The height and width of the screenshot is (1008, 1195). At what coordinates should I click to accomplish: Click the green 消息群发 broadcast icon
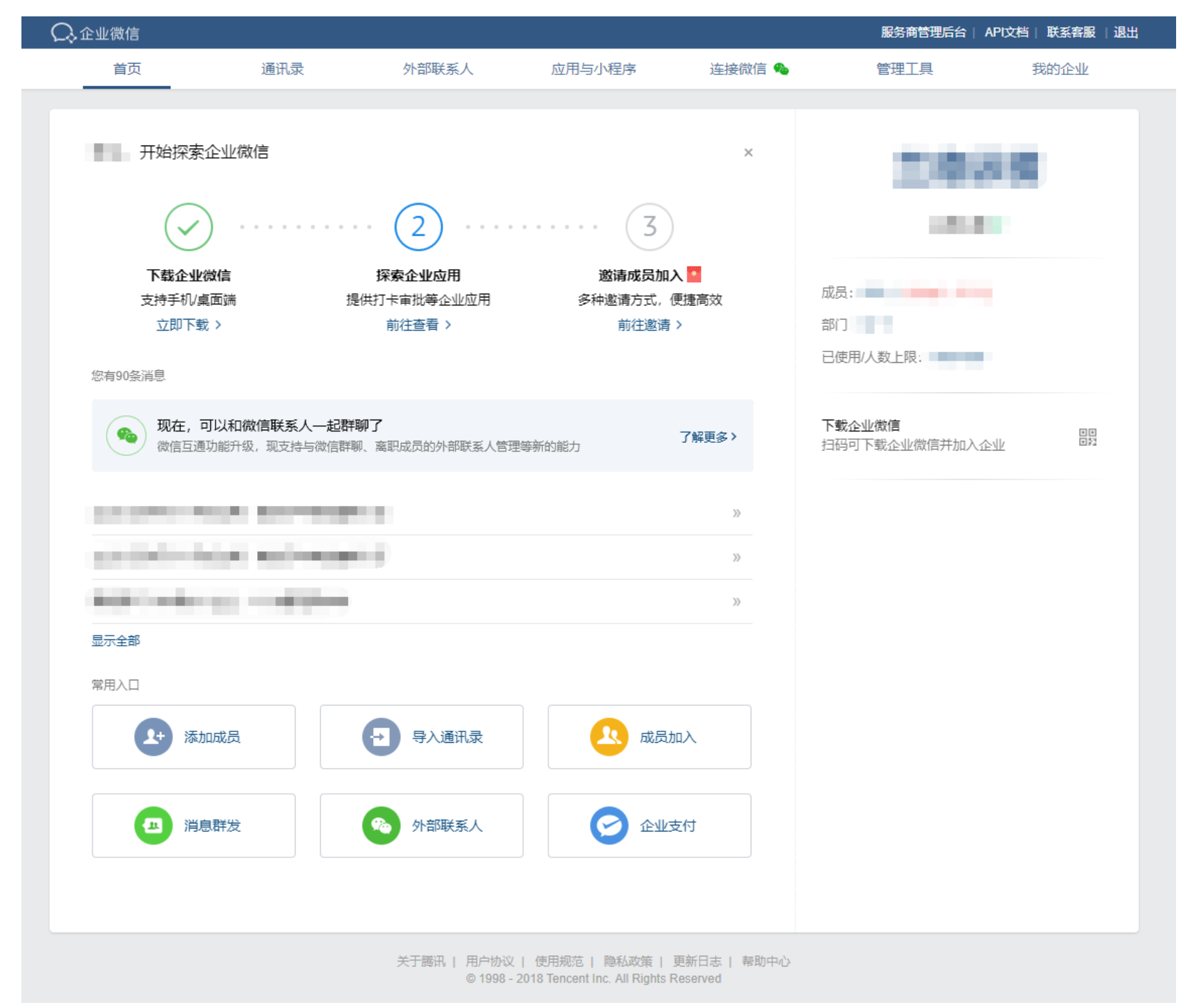[x=153, y=825]
